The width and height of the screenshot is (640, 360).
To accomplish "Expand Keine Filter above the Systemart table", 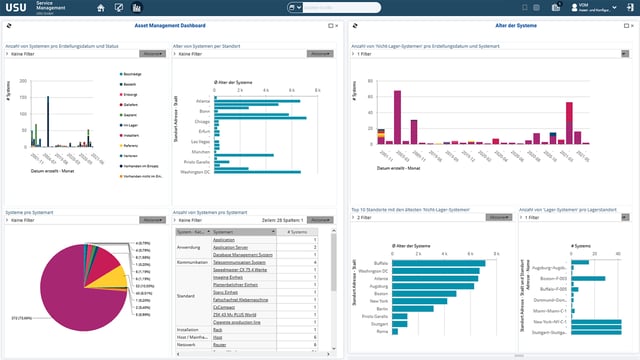I will click(x=175, y=220).
